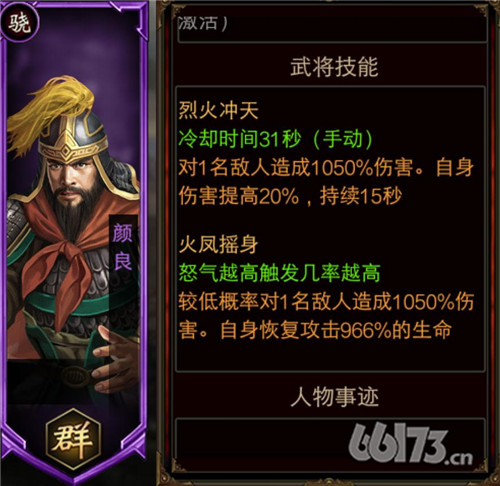The width and height of the screenshot is (500, 486).
Task: Open the 人物事迹 section header
Action: coord(334,397)
